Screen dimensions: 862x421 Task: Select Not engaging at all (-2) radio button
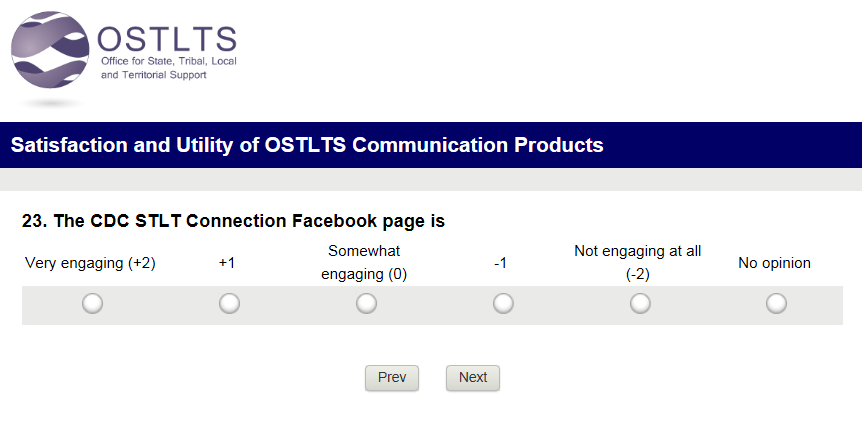[640, 303]
